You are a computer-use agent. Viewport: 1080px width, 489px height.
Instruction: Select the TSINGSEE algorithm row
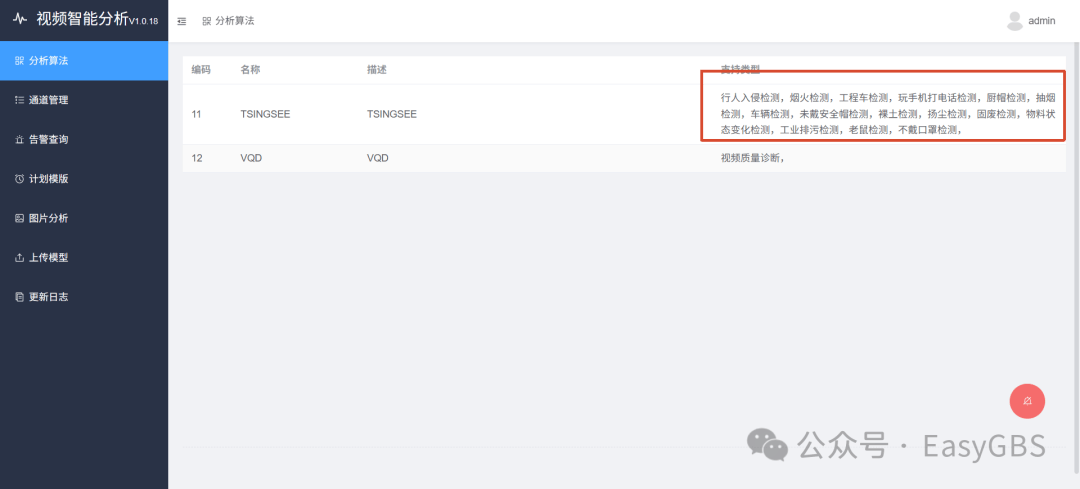[624, 114]
